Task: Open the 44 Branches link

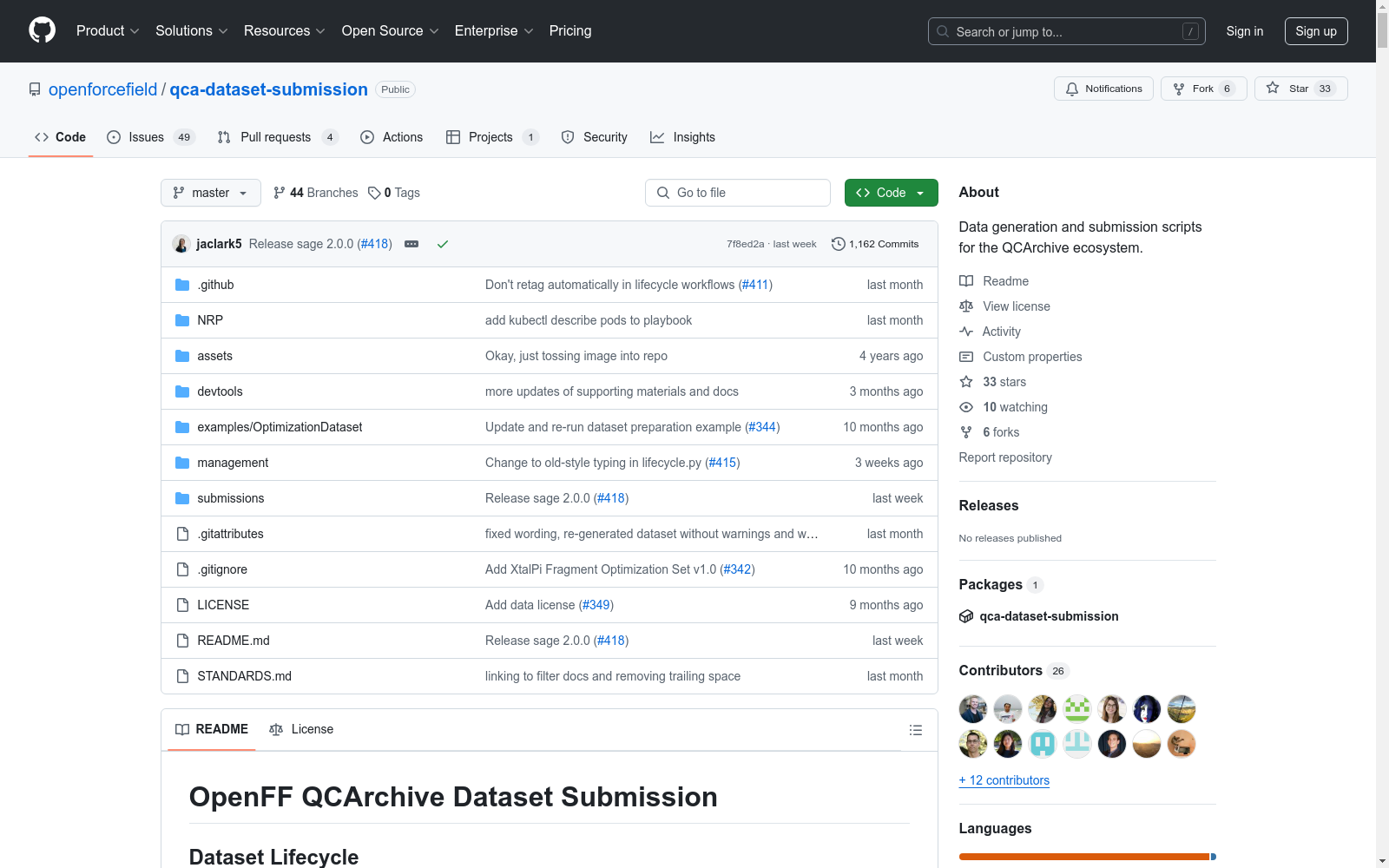Action: point(315,193)
